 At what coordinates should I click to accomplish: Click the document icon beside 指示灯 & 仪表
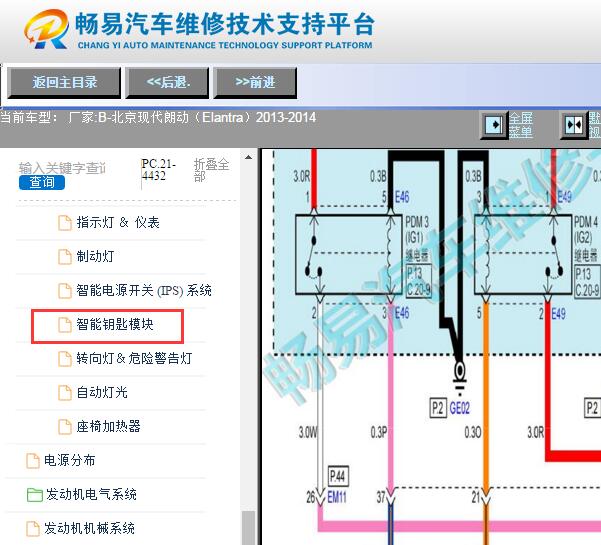click(65, 223)
